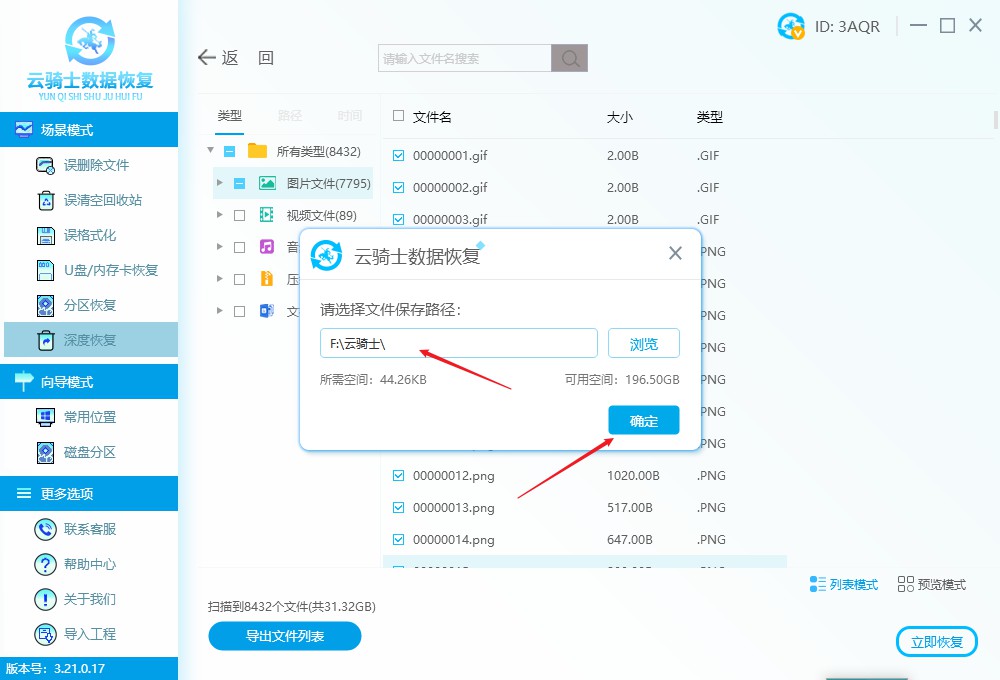Screen dimensions: 1000x680
Task: Uncheck 00000014.png checkbox
Action: [x=399, y=540]
